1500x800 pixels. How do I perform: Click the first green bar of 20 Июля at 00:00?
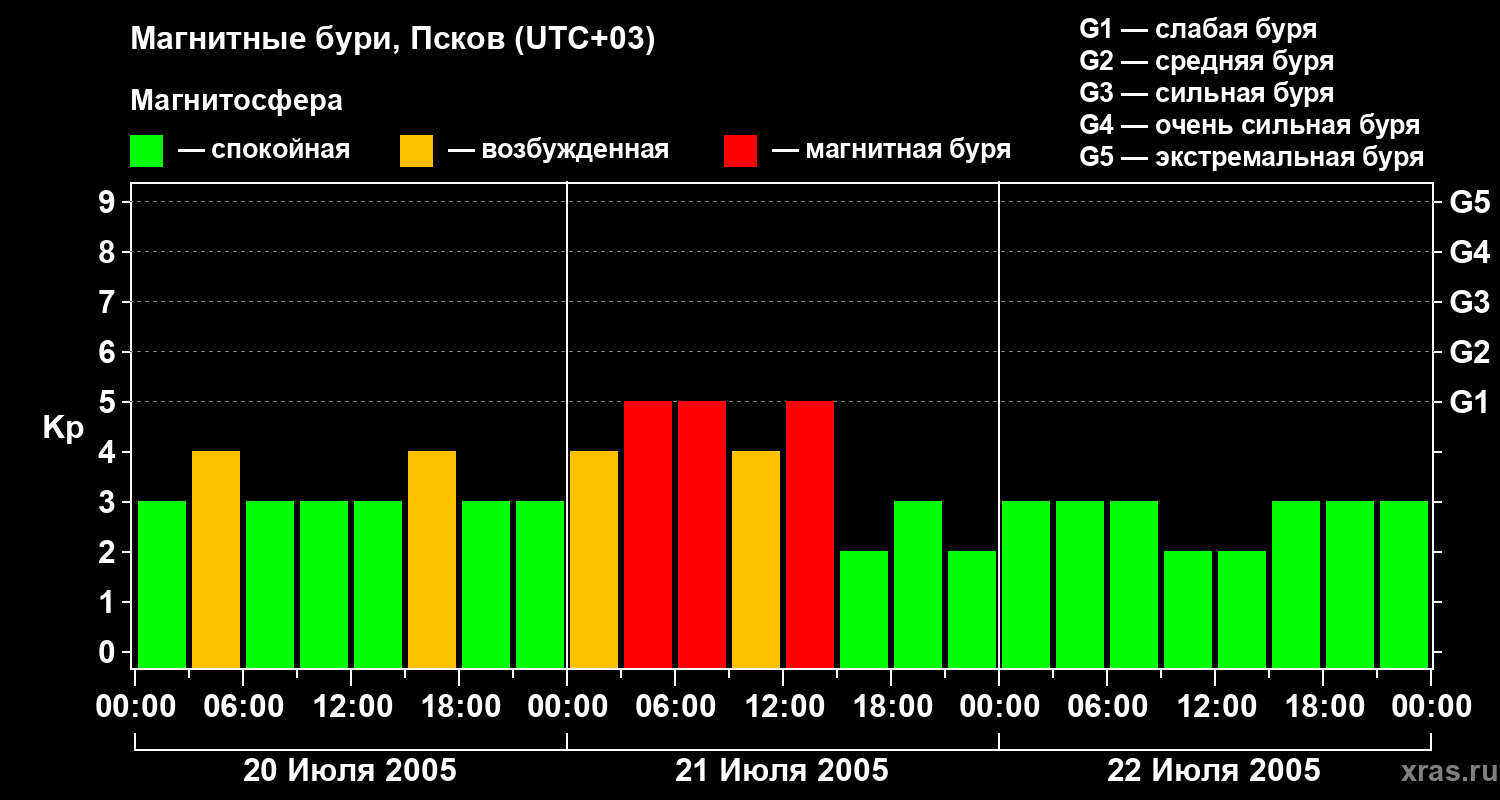[162, 584]
